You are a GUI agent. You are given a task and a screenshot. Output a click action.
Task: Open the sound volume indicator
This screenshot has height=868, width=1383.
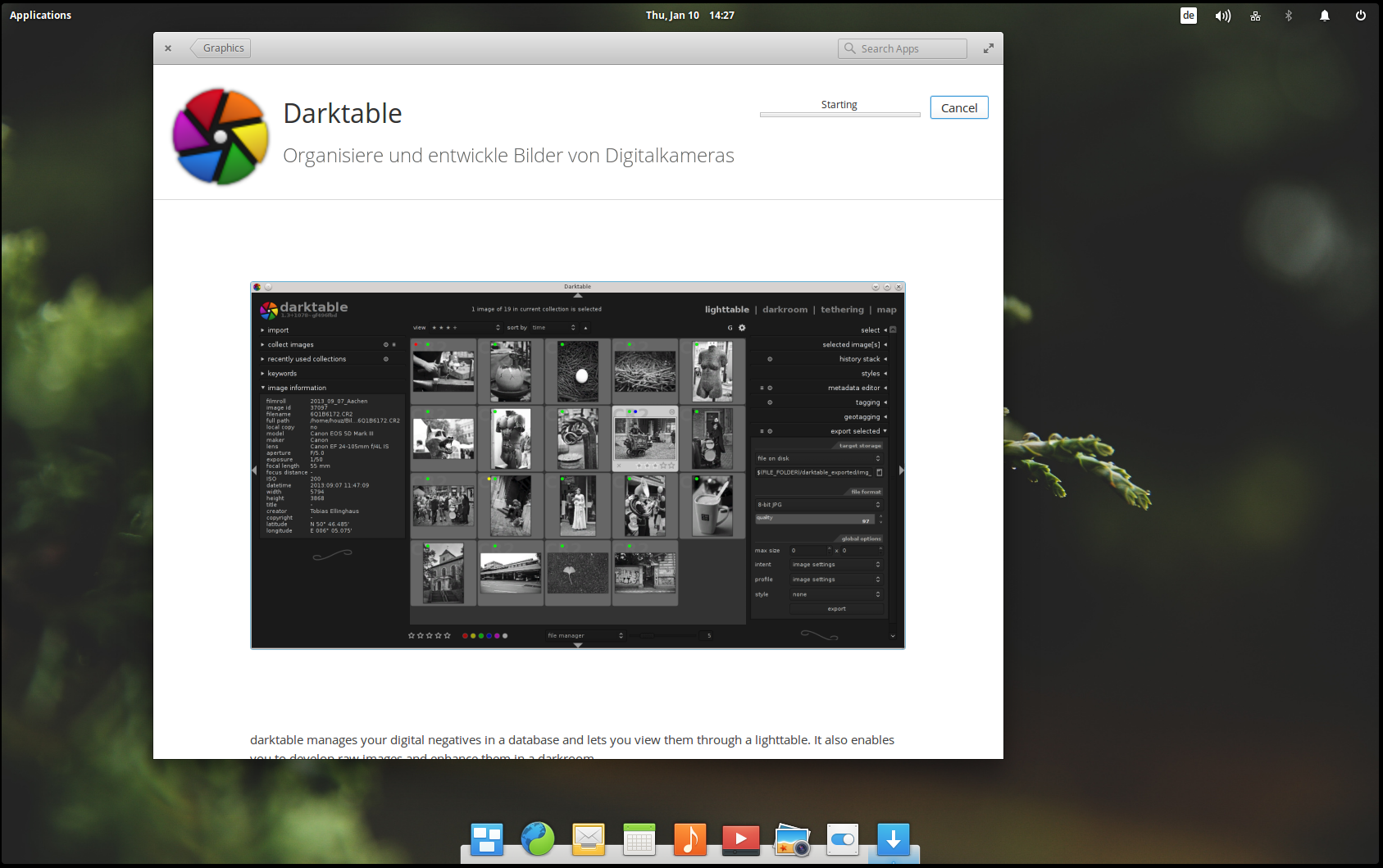tap(1222, 16)
